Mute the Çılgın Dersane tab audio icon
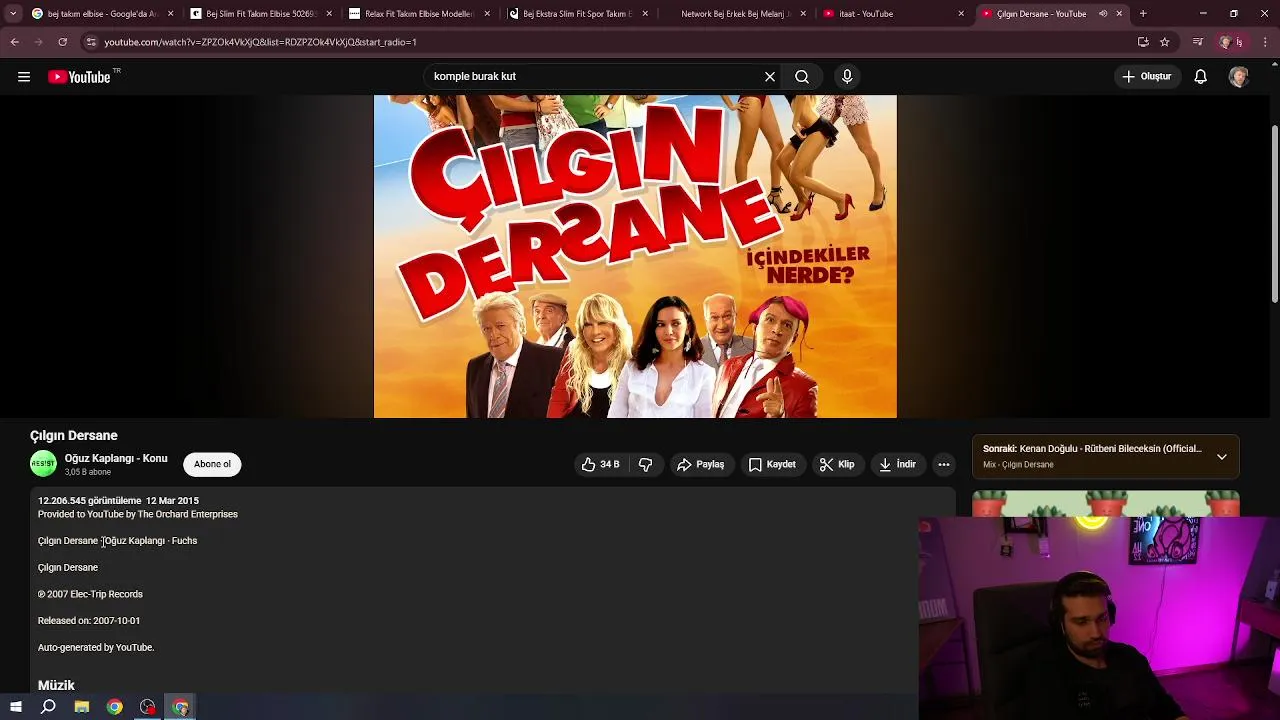The width and height of the screenshot is (1280, 720). tap(1103, 14)
